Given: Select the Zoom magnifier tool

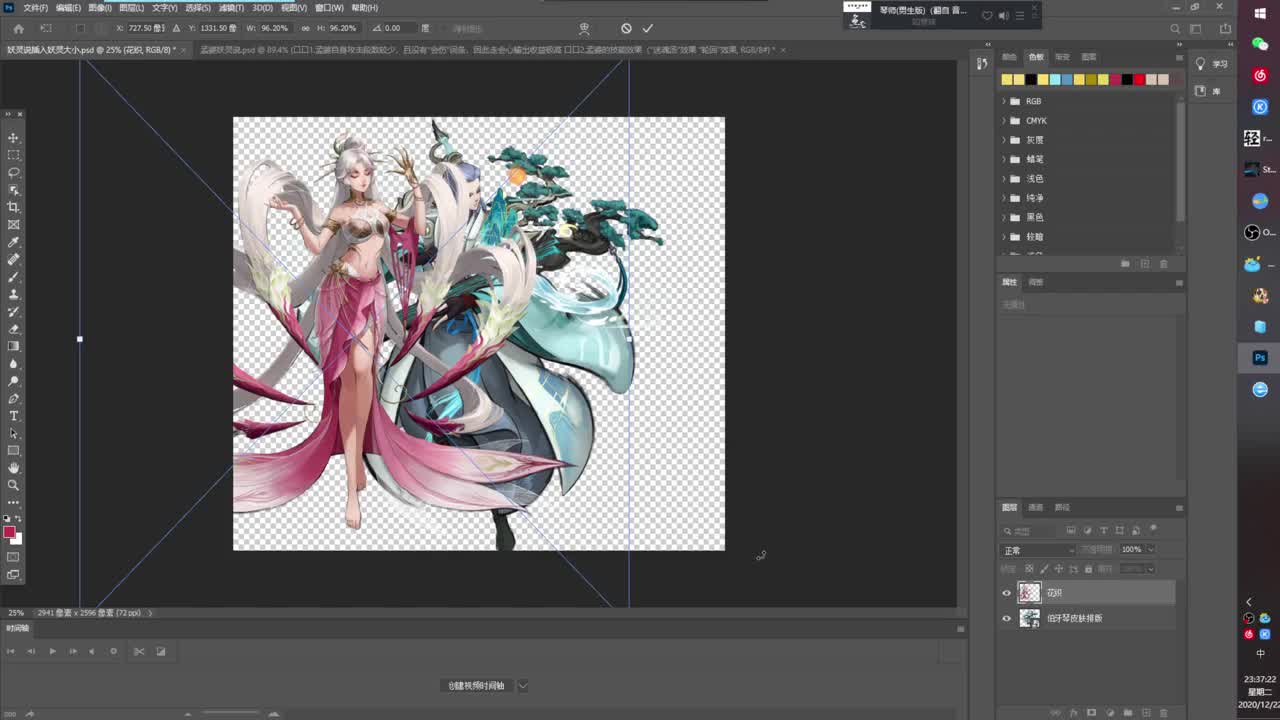Looking at the screenshot, I should click(13, 485).
